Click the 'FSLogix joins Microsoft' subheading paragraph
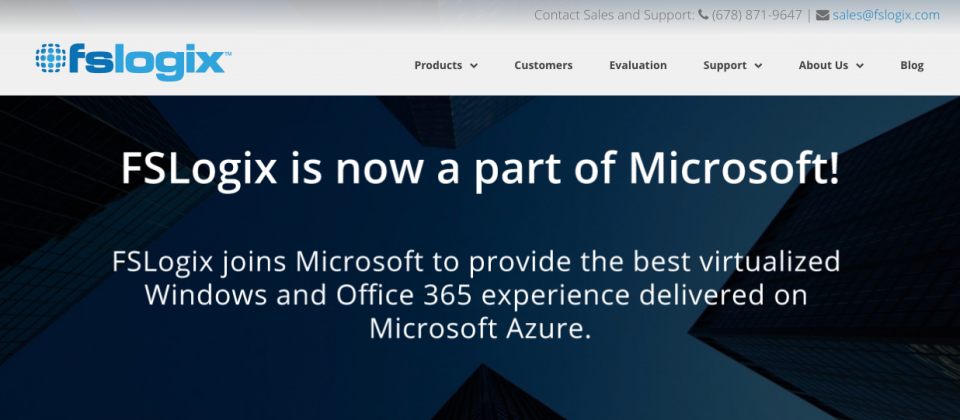Viewport: 960px width, 420px height. coord(476,295)
